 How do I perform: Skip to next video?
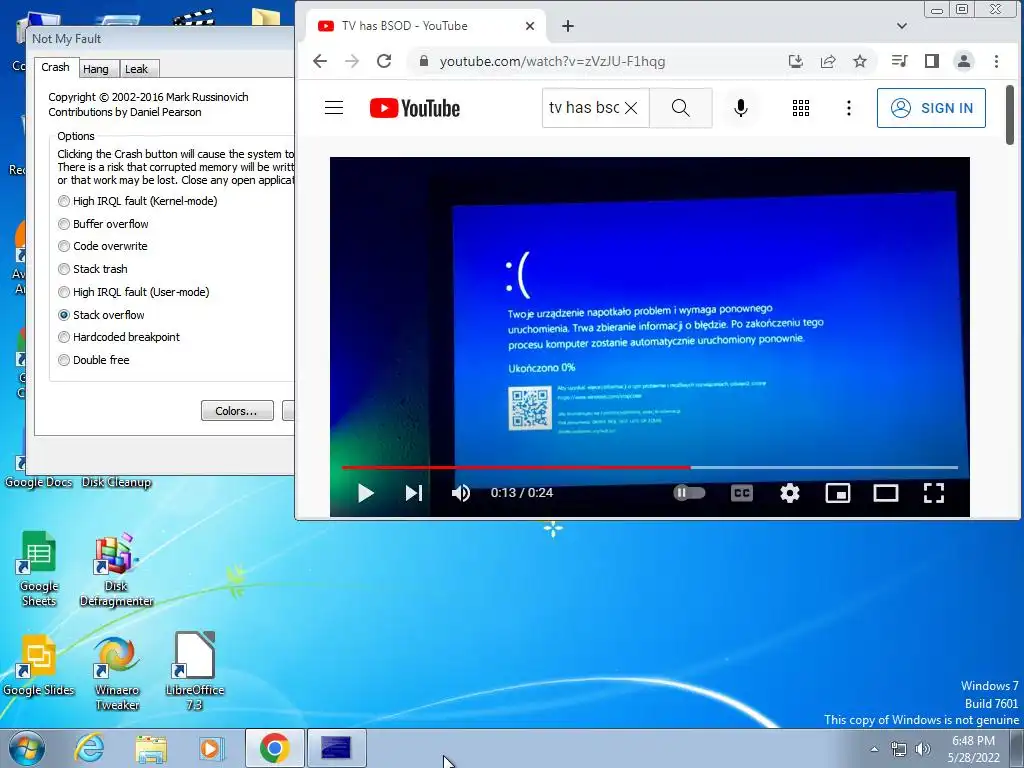pos(414,493)
